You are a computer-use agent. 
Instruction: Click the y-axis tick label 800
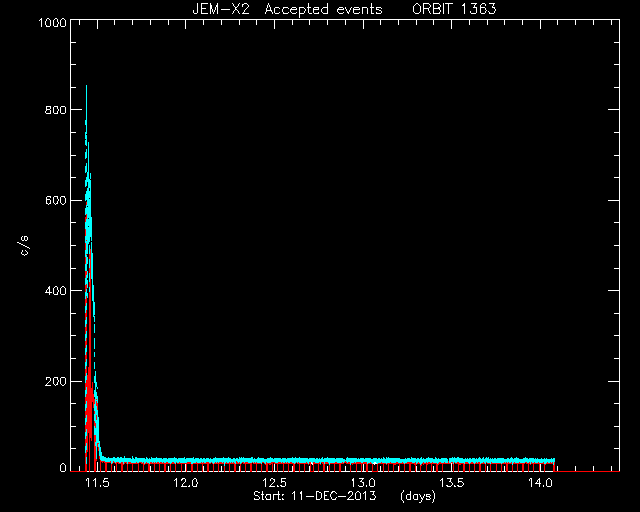click(x=55, y=110)
